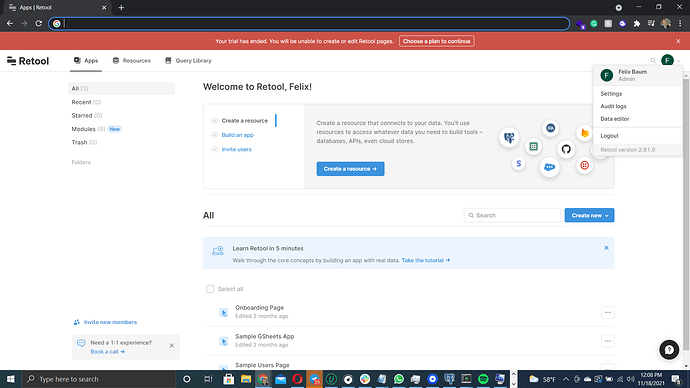Click the blue Create a resource button
Viewport: 690px width, 388px height.
[350, 168]
